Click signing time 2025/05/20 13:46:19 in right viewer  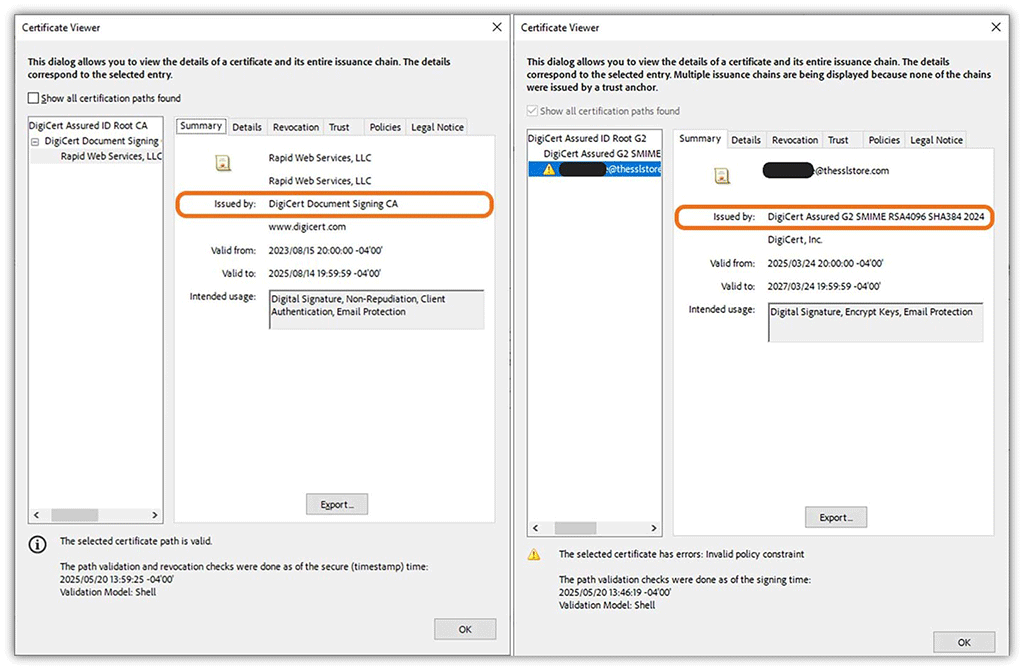point(615,592)
